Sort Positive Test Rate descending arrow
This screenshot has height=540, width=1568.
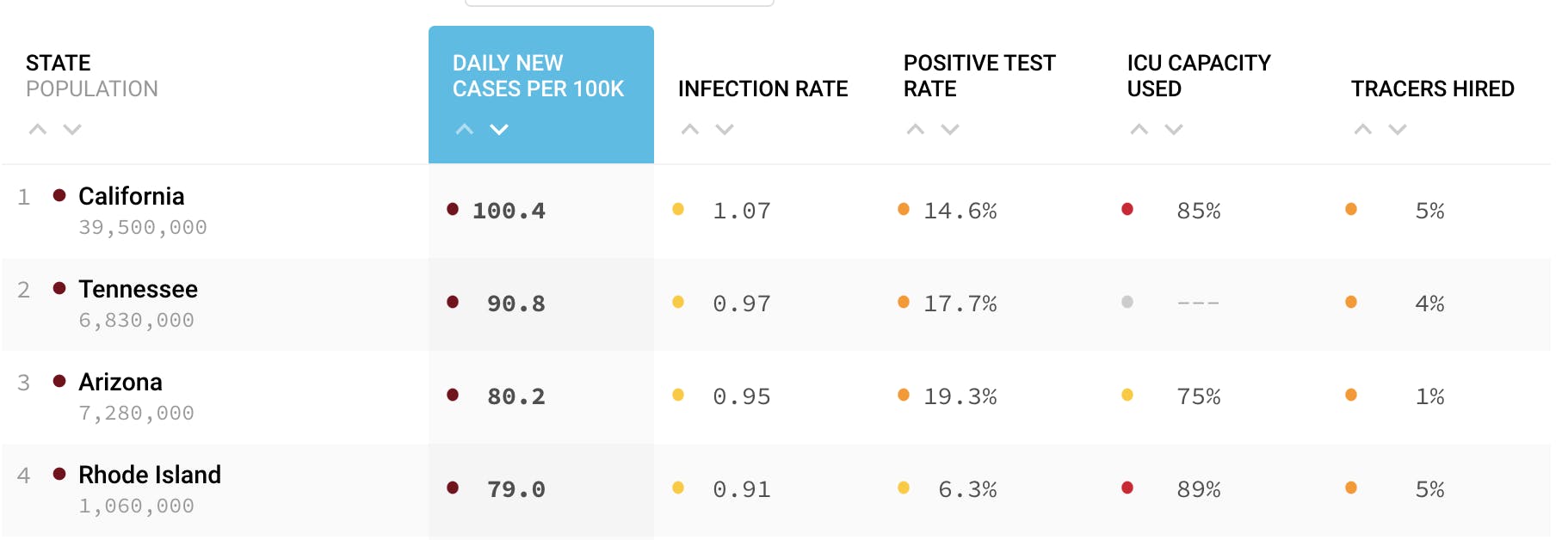pos(950,130)
